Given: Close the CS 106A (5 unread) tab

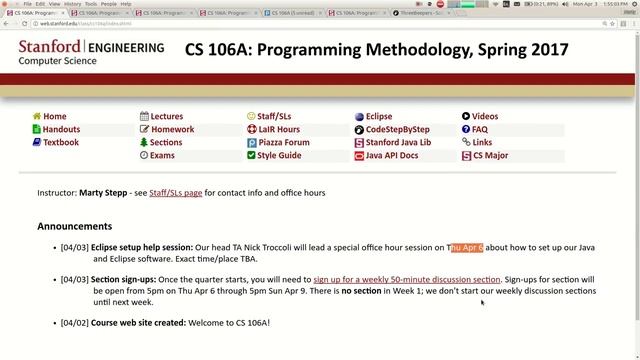Looking at the screenshot, I should coord(320,13).
